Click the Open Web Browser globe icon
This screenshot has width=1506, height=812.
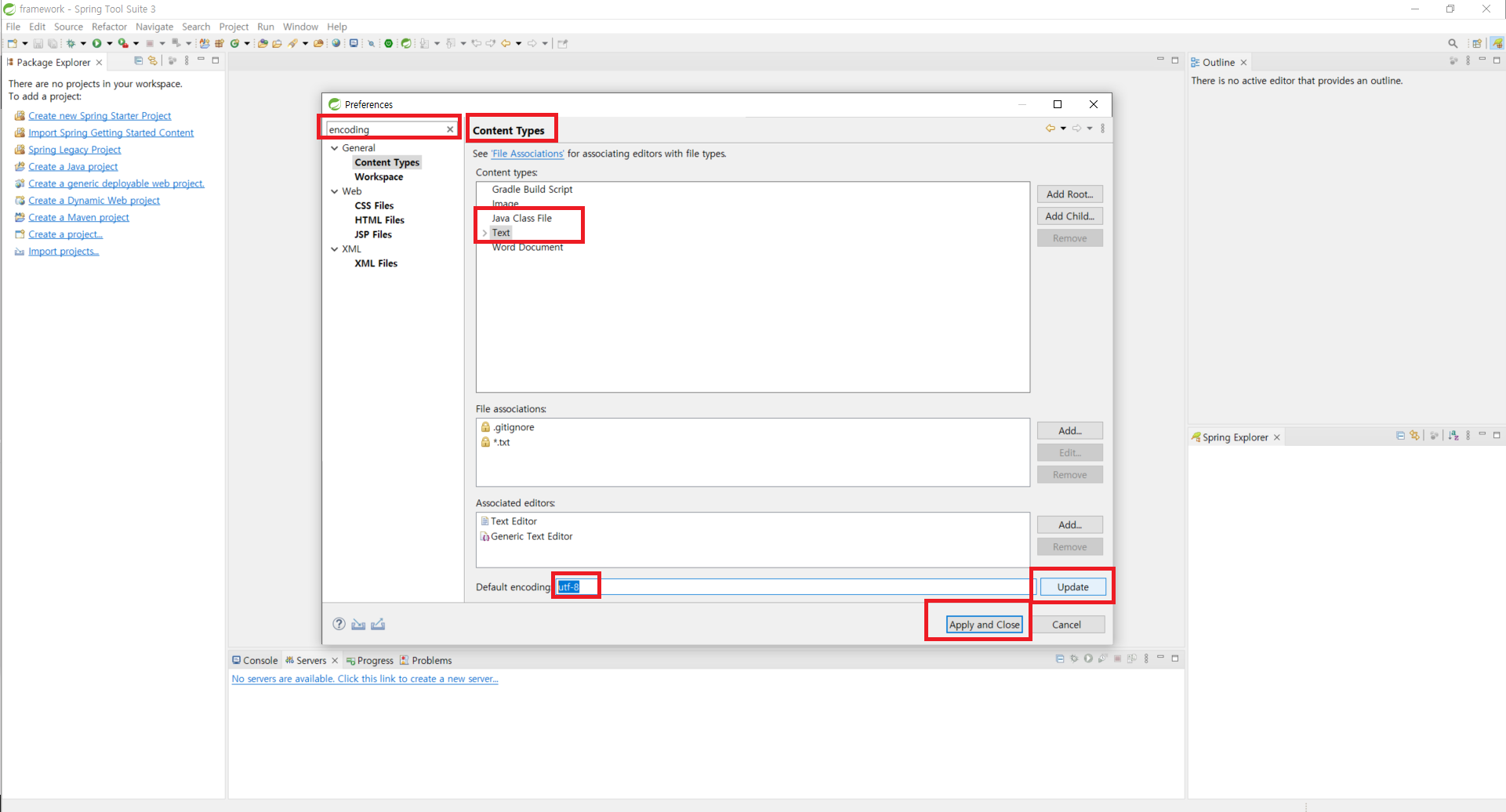pyautogui.click(x=336, y=44)
